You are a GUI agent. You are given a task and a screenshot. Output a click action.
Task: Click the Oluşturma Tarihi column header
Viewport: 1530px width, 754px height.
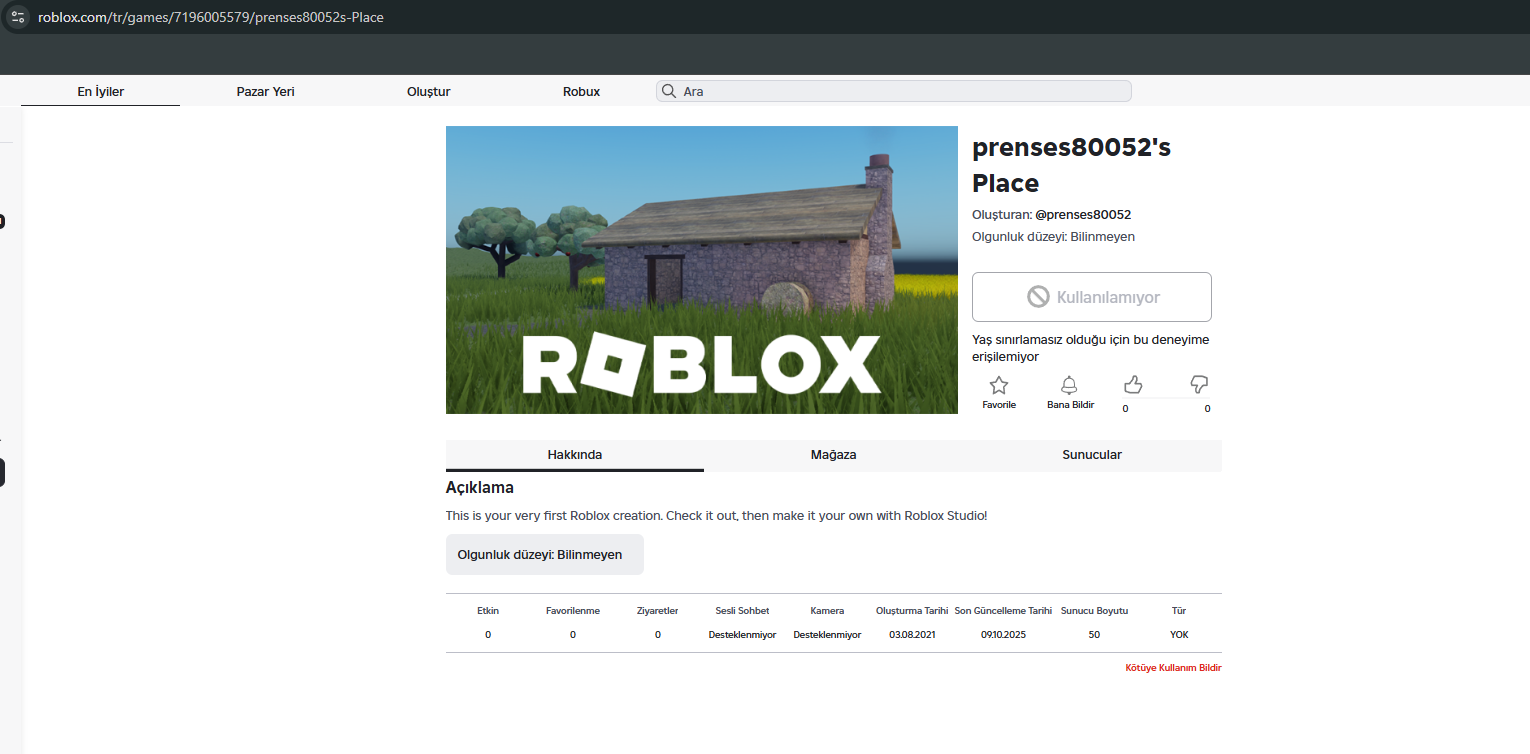coord(912,611)
